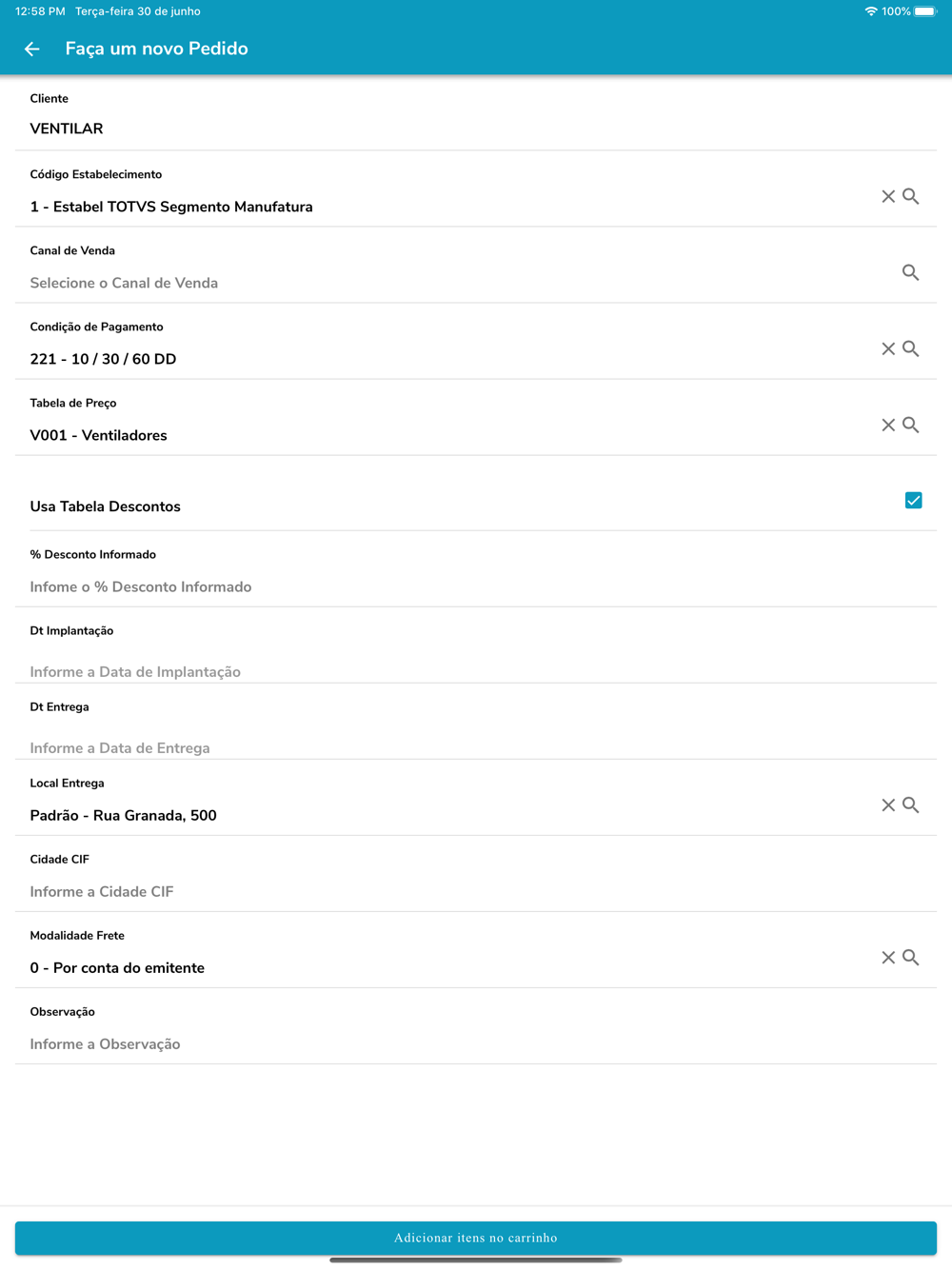Search Local Entrega options
This screenshot has height=1270, width=952.
911,805
